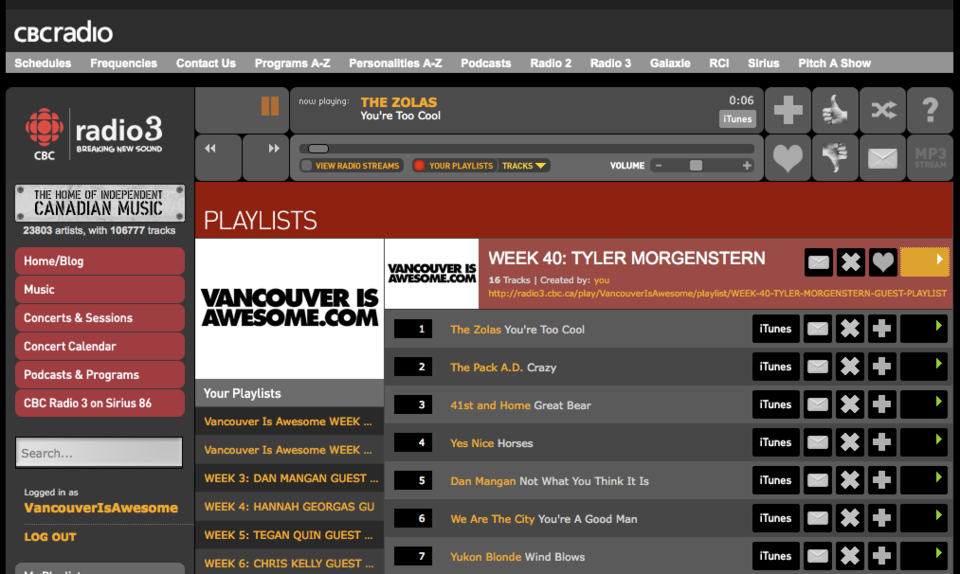Click the iTunes button in now playing
This screenshot has width=960, height=574.
[x=737, y=119]
